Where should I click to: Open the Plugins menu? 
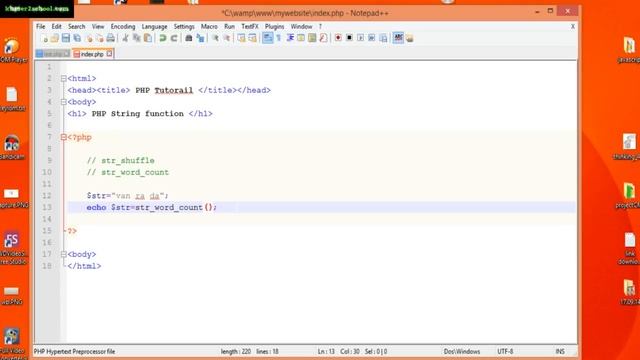pyautogui.click(x=274, y=27)
